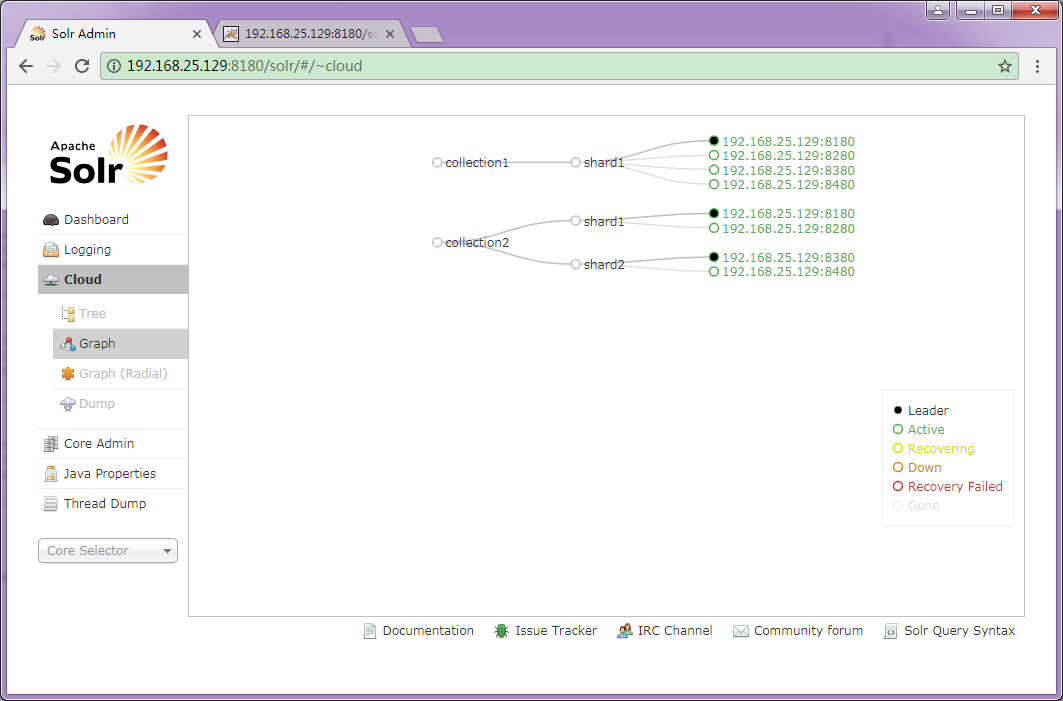Close the Solr Admin tab
1063x701 pixels.
click(197, 34)
